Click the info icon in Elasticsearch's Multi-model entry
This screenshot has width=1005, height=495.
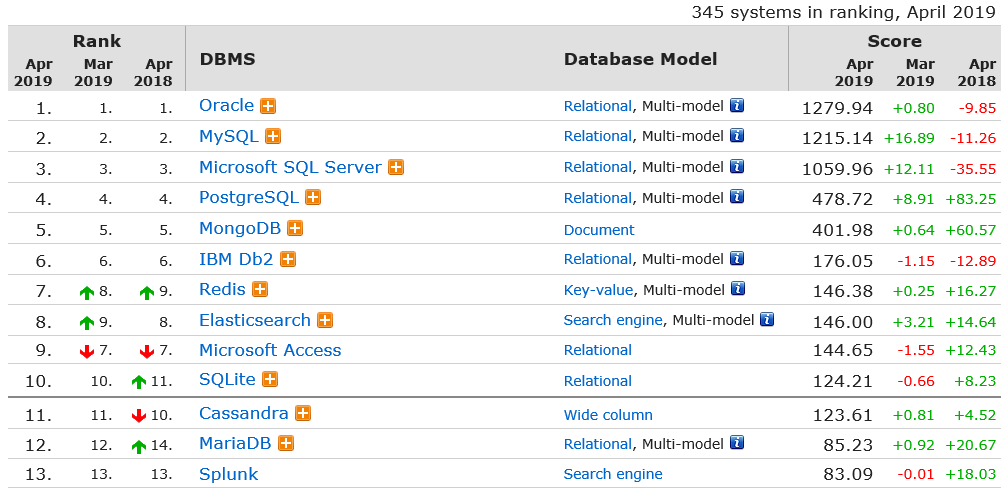tap(767, 320)
